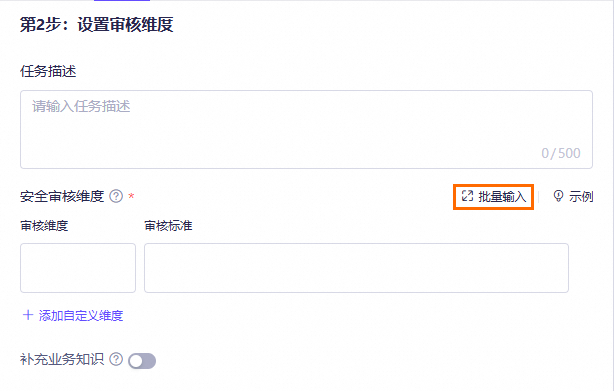Click the 审核维度 input box
The width and height of the screenshot is (614, 391).
tap(78, 268)
